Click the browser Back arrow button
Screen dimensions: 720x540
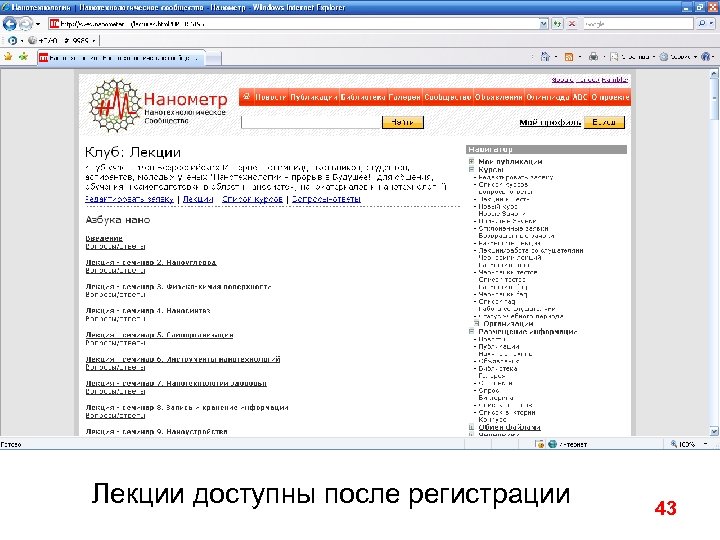click(10, 23)
